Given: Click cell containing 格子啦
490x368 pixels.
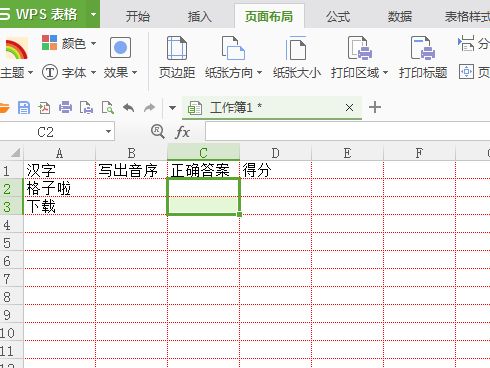Looking at the screenshot, I should [59, 188].
